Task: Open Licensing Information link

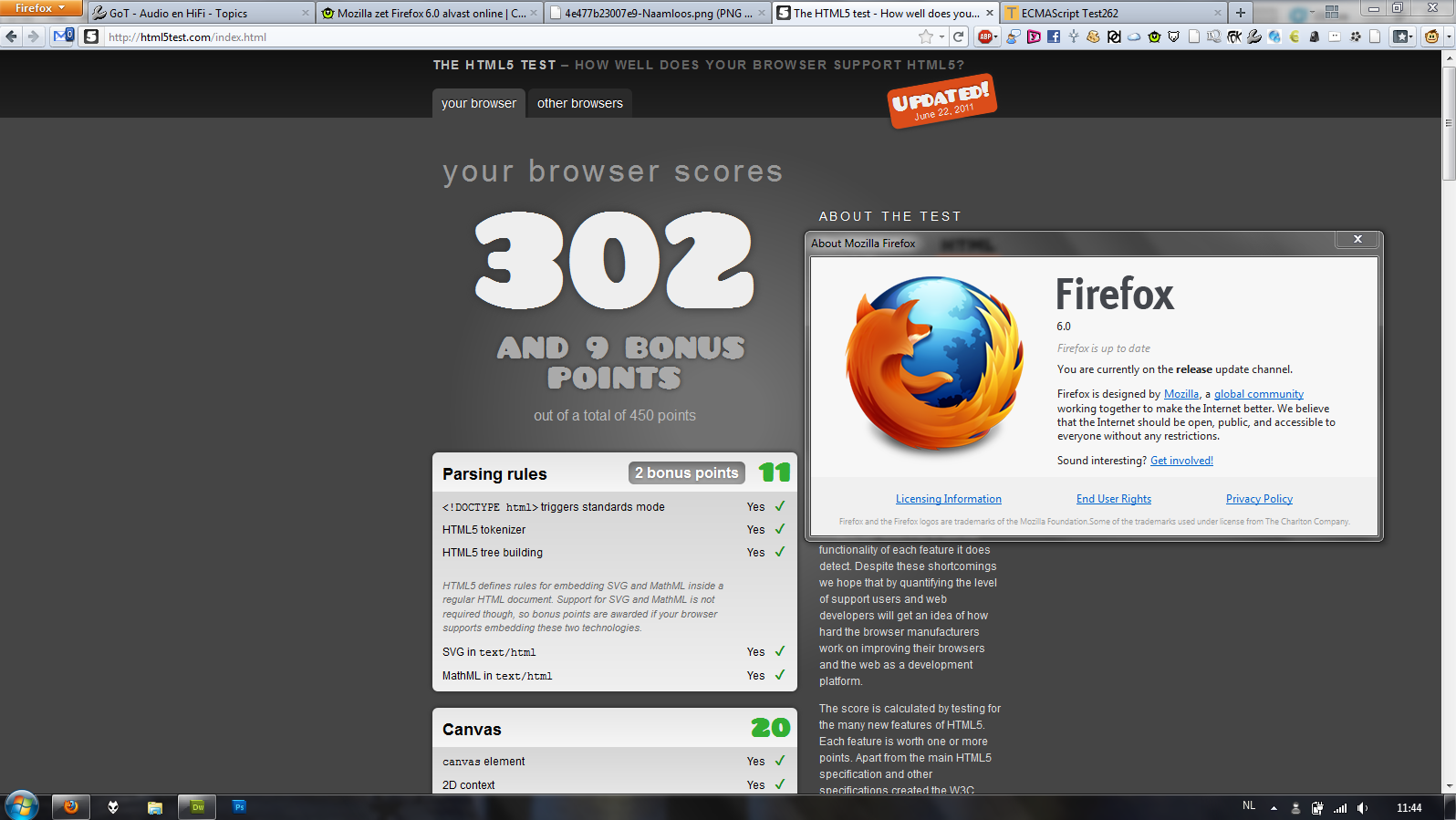Action: click(949, 499)
